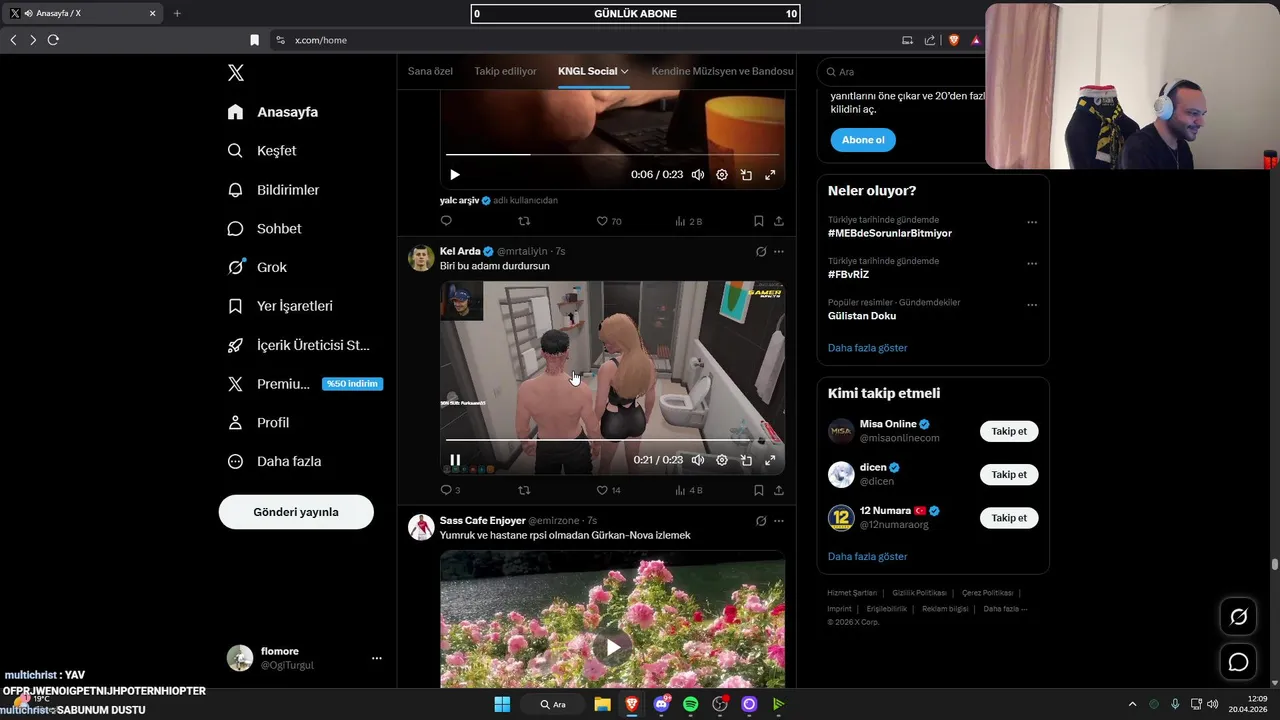This screenshot has width=1280, height=720.
Task: Bookmark the Kel Arda post
Action: coord(759,490)
